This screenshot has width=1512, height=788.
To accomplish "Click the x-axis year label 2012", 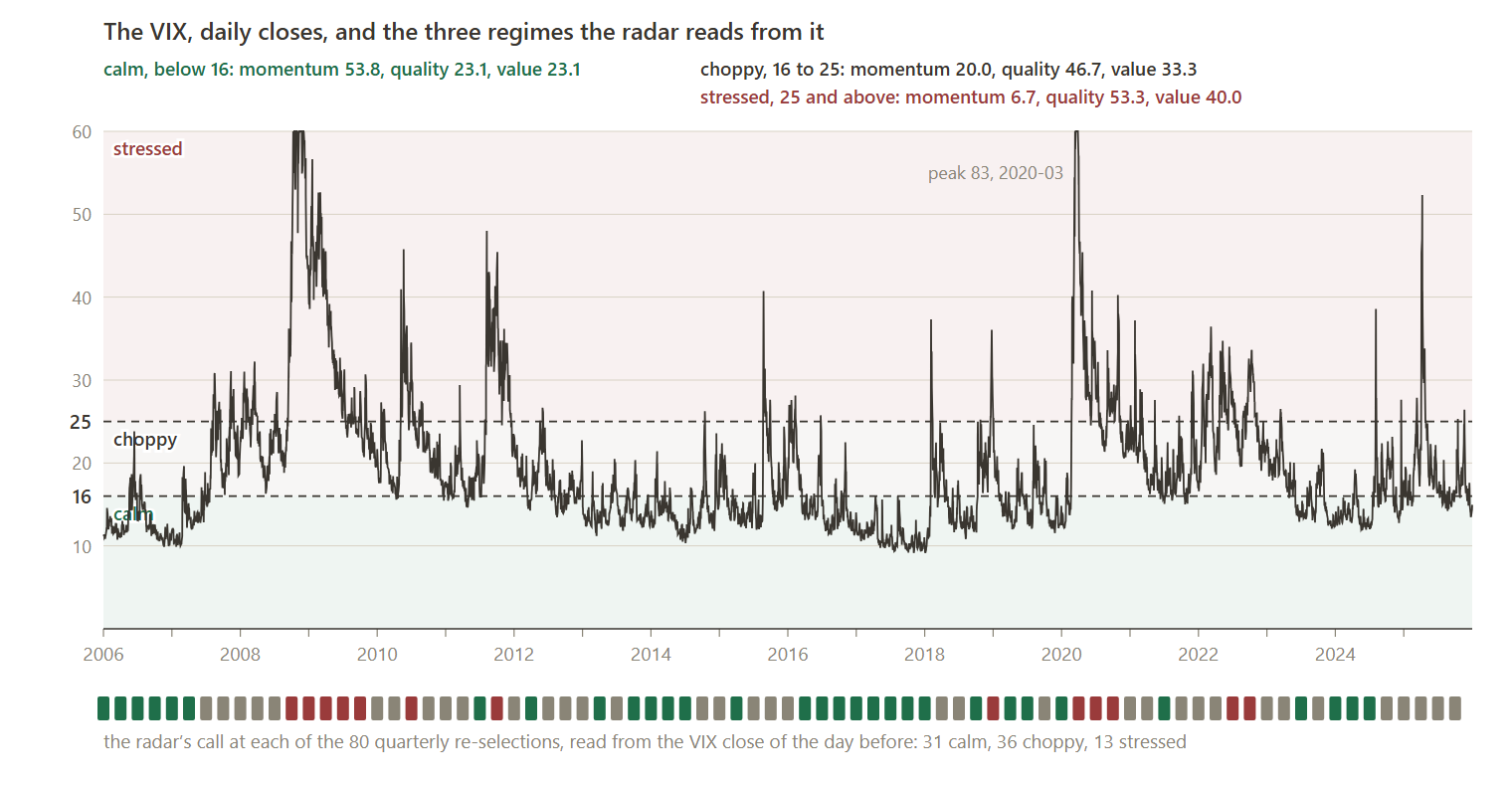I will (x=514, y=655).
